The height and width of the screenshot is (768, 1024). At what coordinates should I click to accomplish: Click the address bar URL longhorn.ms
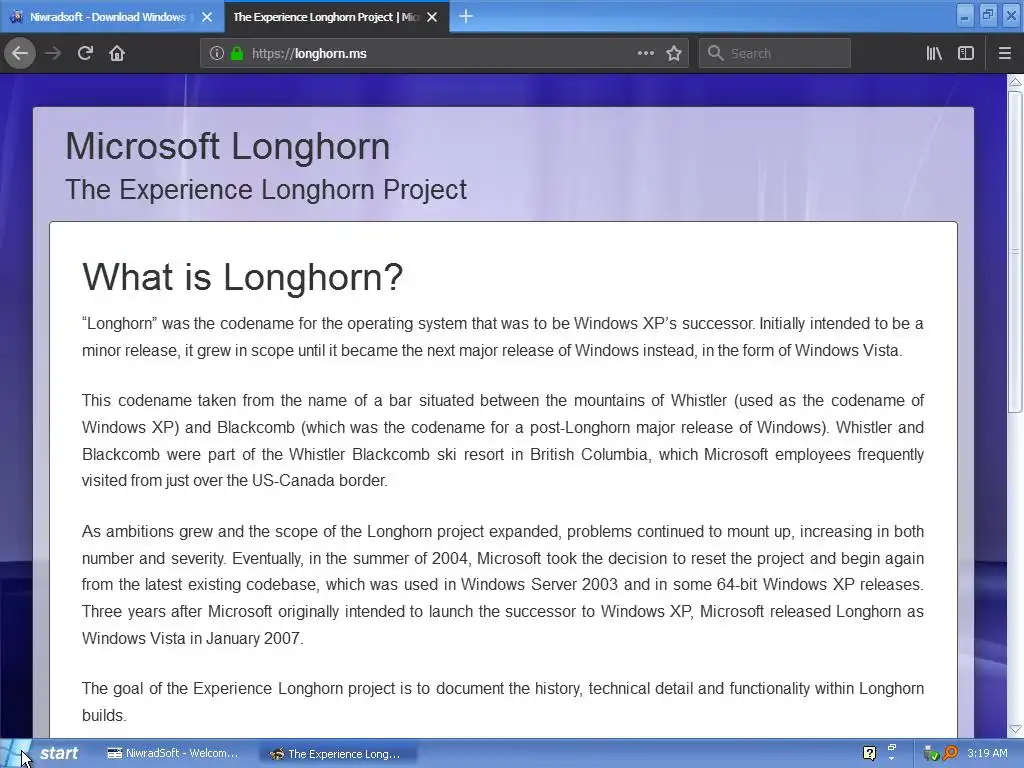(309, 54)
